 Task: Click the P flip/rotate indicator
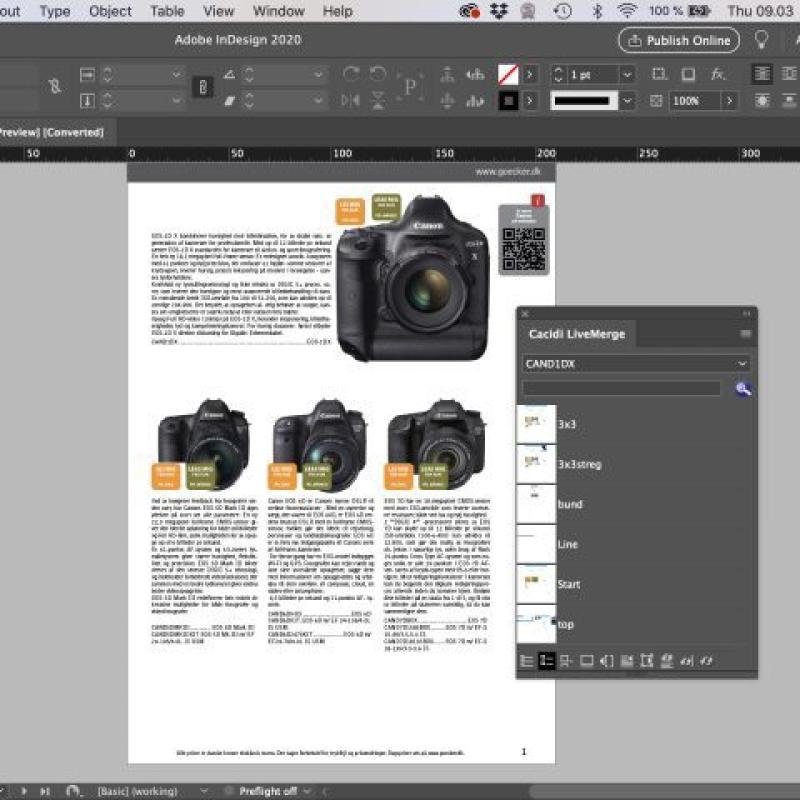tap(410, 87)
